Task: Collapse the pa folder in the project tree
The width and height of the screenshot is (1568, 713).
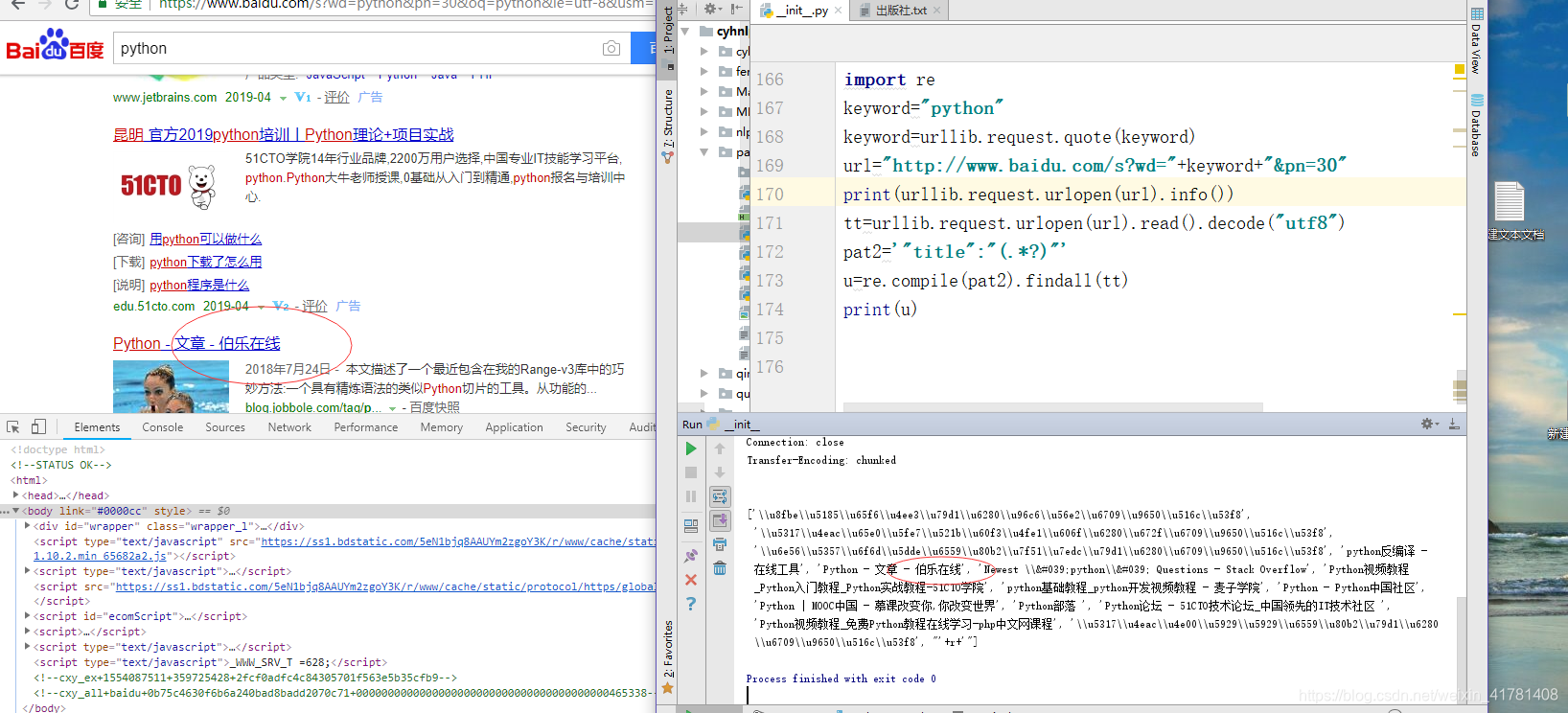Action: click(x=704, y=152)
